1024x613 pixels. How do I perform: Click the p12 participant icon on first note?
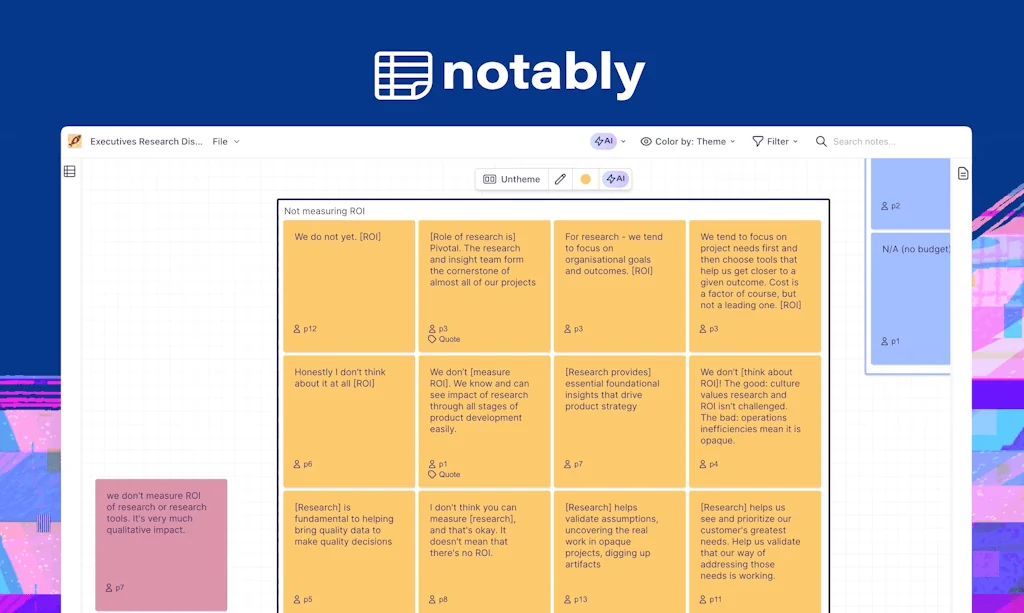click(297, 328)
